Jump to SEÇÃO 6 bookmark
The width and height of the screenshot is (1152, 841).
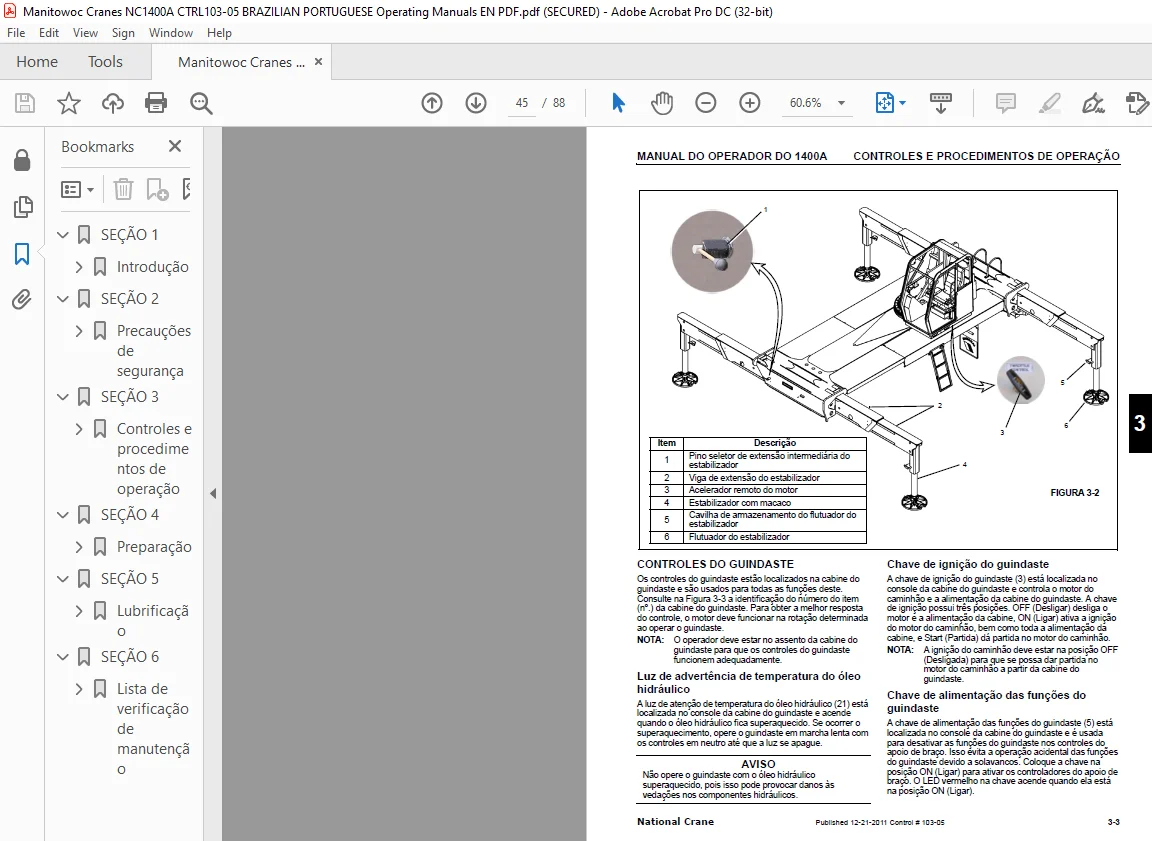coord(129,657)
